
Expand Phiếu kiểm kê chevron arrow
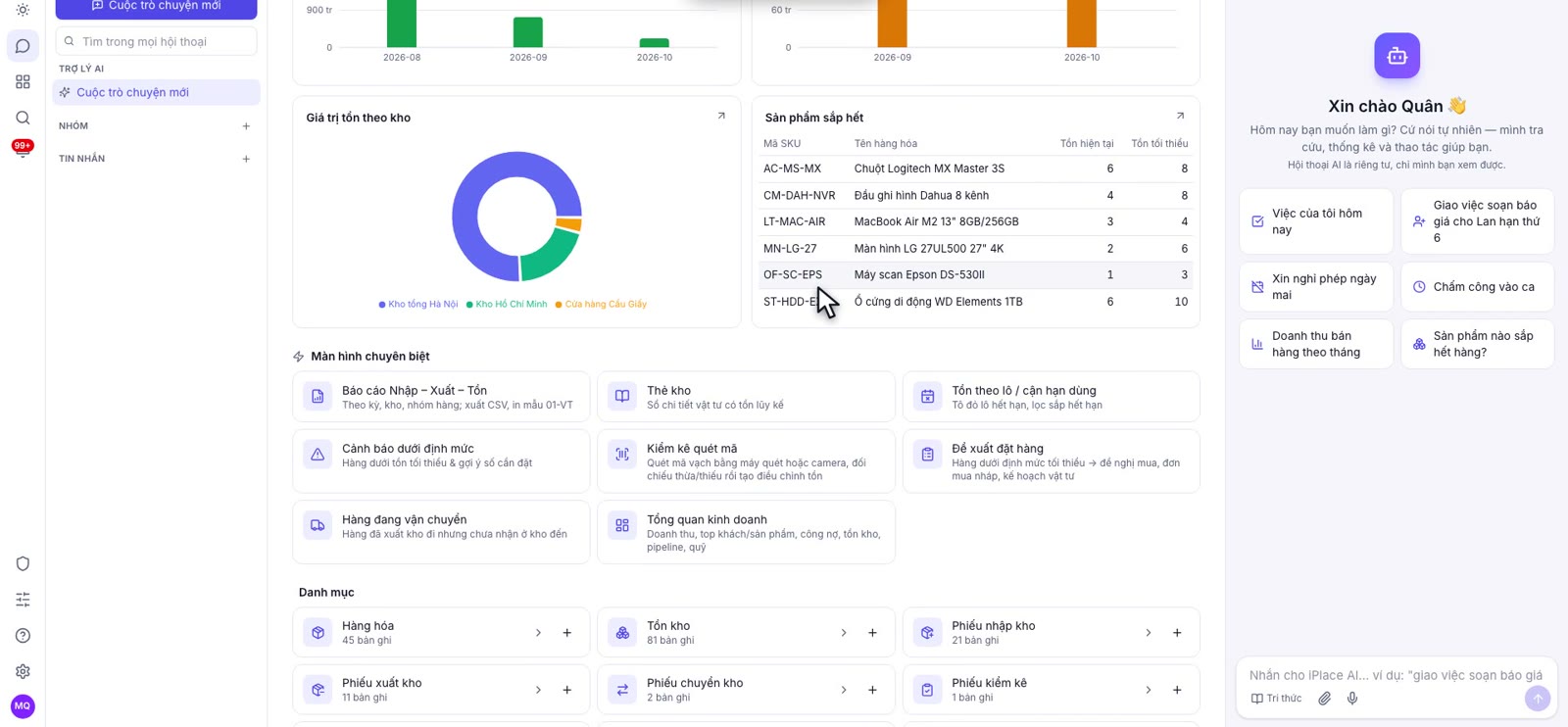[x=1149, y=690]
